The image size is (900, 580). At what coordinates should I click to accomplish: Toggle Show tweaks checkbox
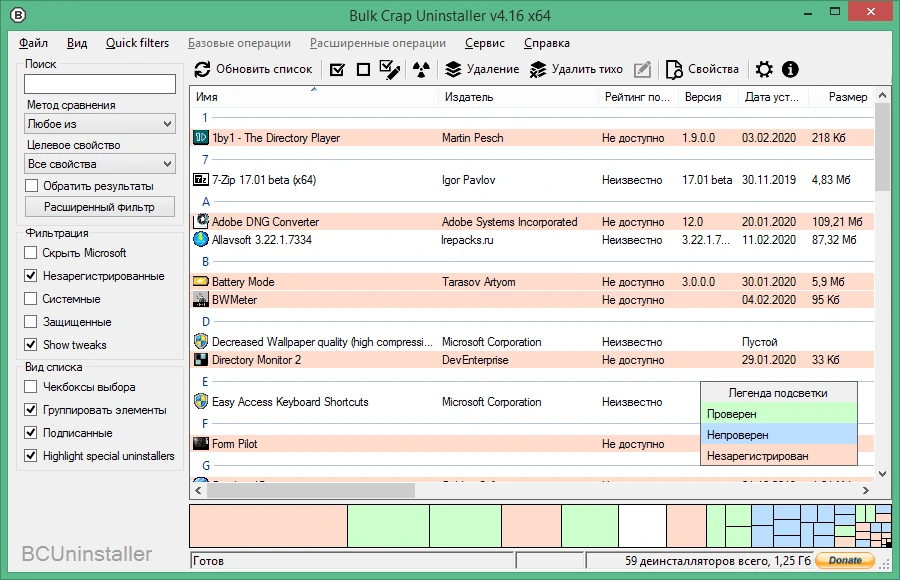tap(31, 345)
